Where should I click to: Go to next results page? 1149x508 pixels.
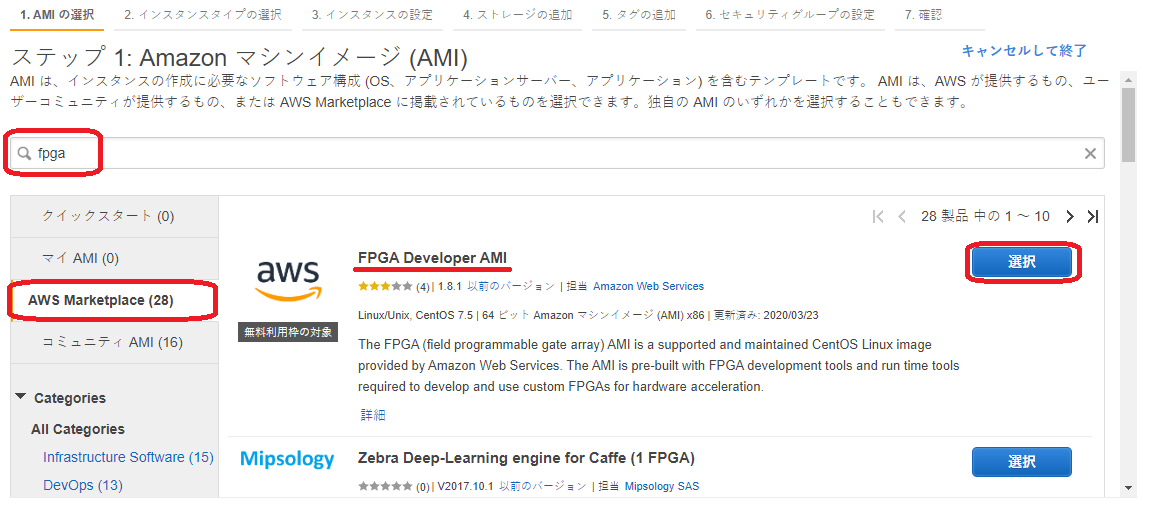click(x=1069, y=216)
